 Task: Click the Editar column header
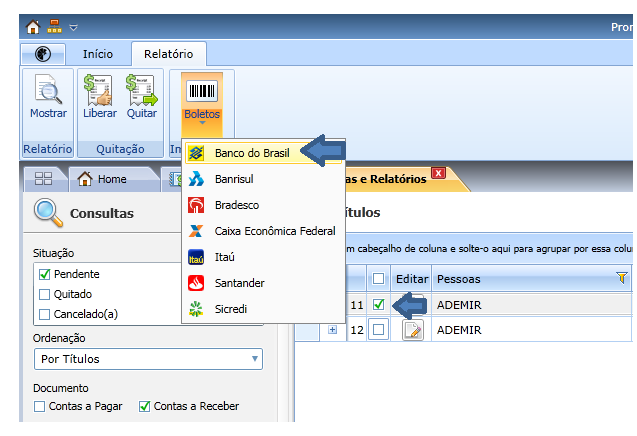point(411,279)
